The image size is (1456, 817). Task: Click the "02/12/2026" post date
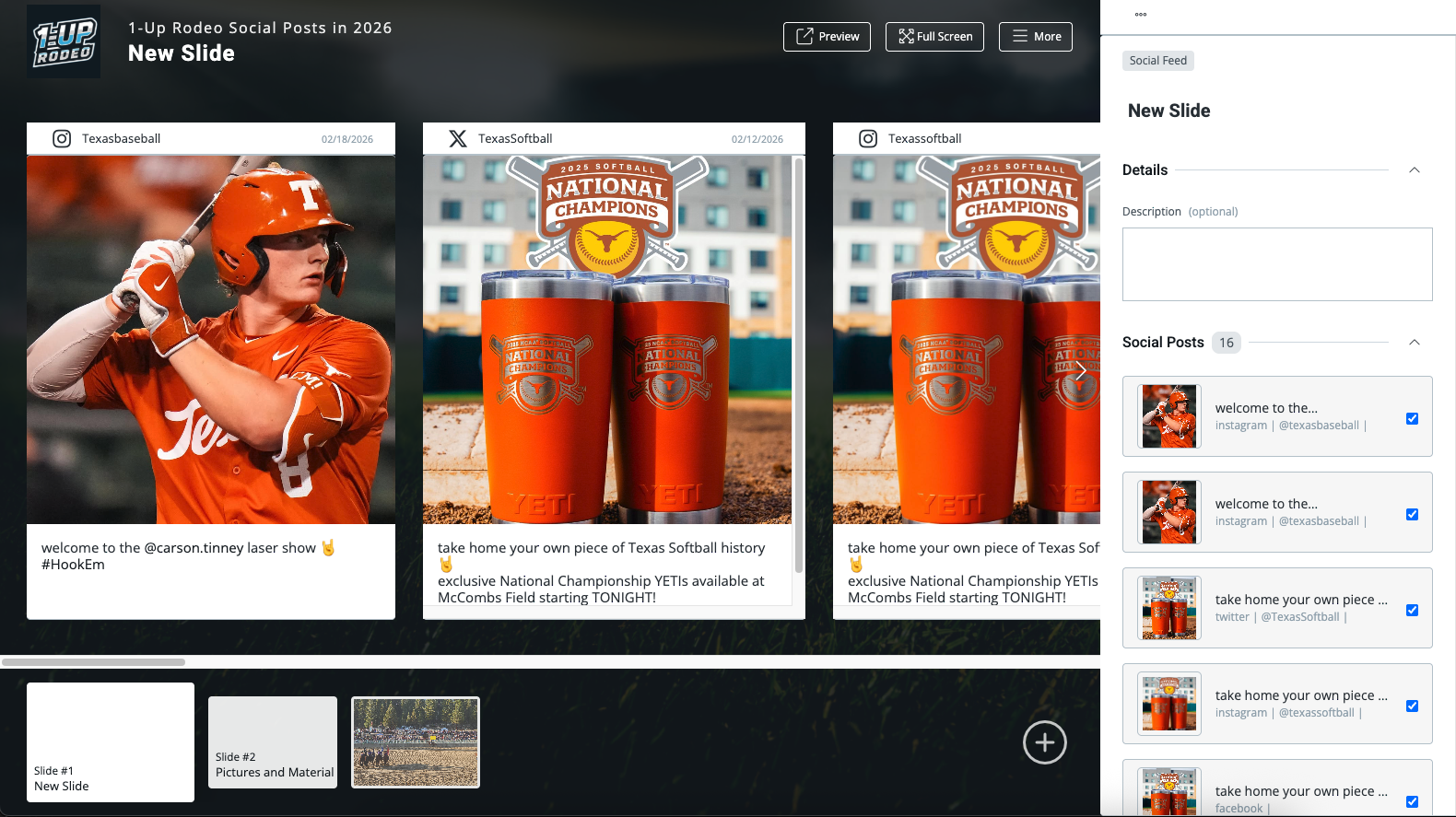click(x=757, y=140)
